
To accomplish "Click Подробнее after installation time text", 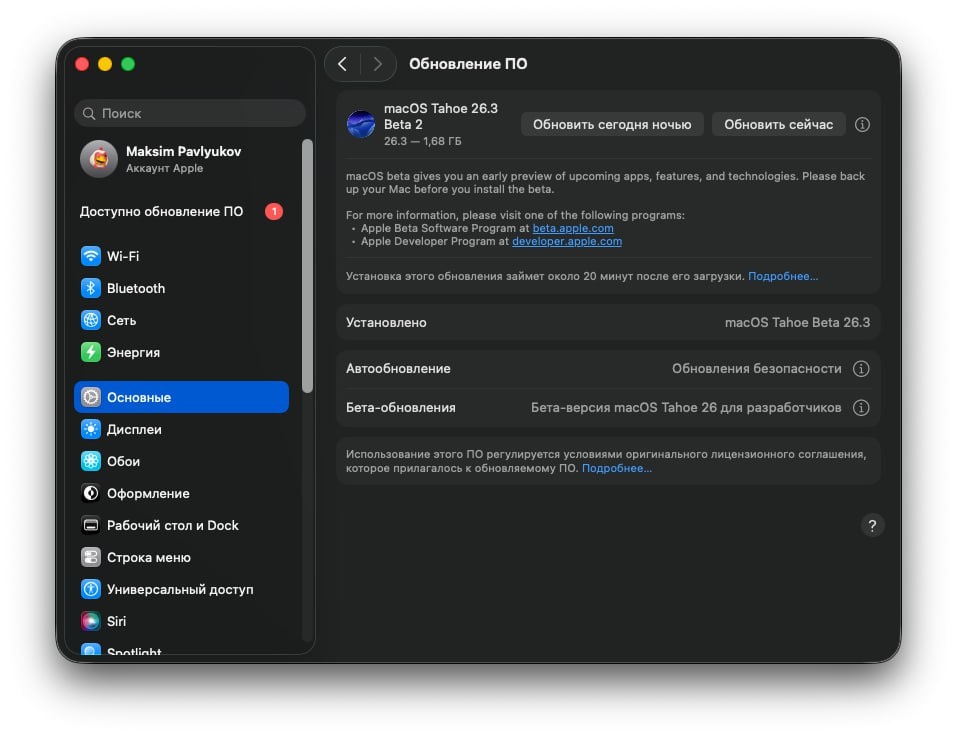I will tap(782, 276).
